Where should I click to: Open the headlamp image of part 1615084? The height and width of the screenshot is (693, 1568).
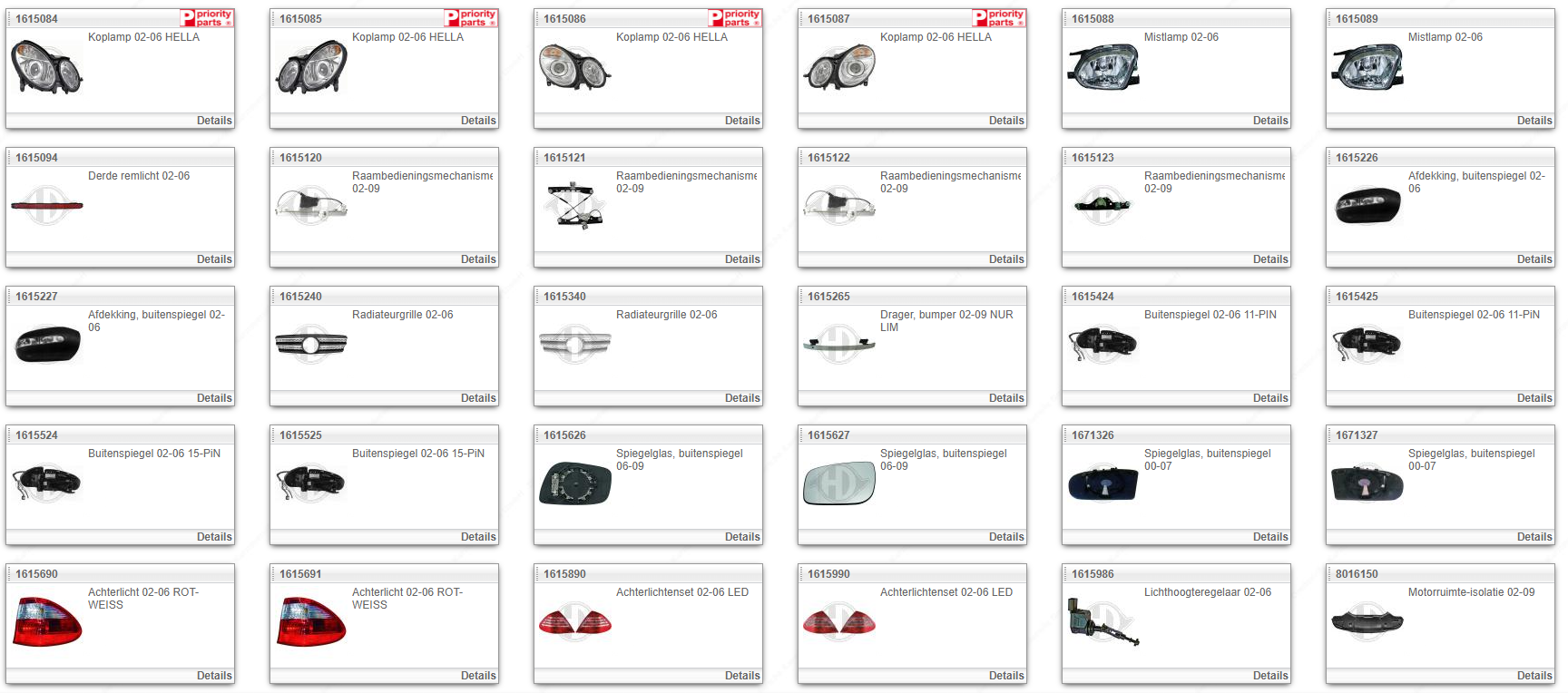pos(46,67)
